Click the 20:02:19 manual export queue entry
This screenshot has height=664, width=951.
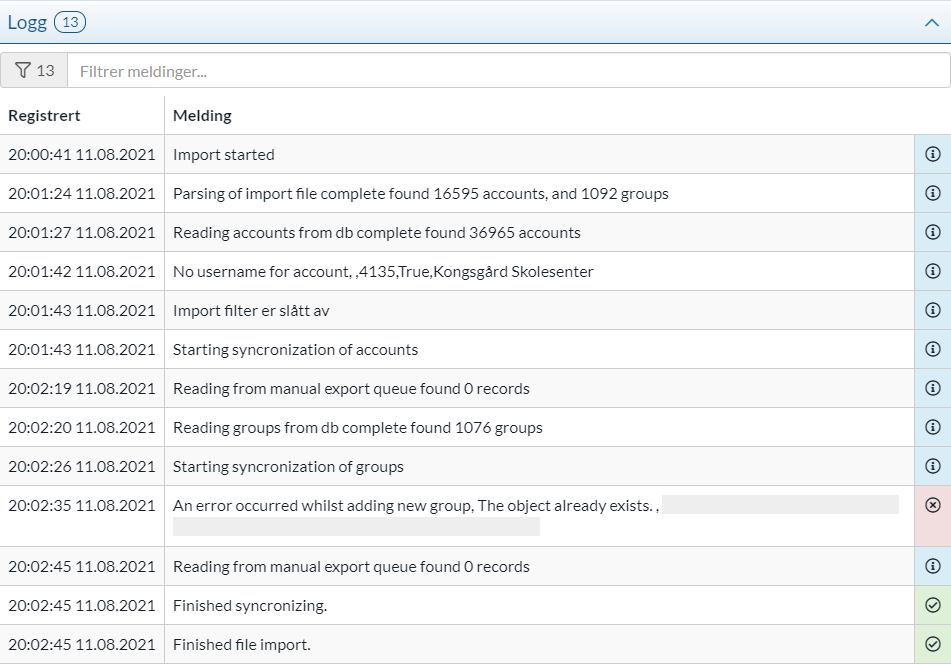[351, 389]
